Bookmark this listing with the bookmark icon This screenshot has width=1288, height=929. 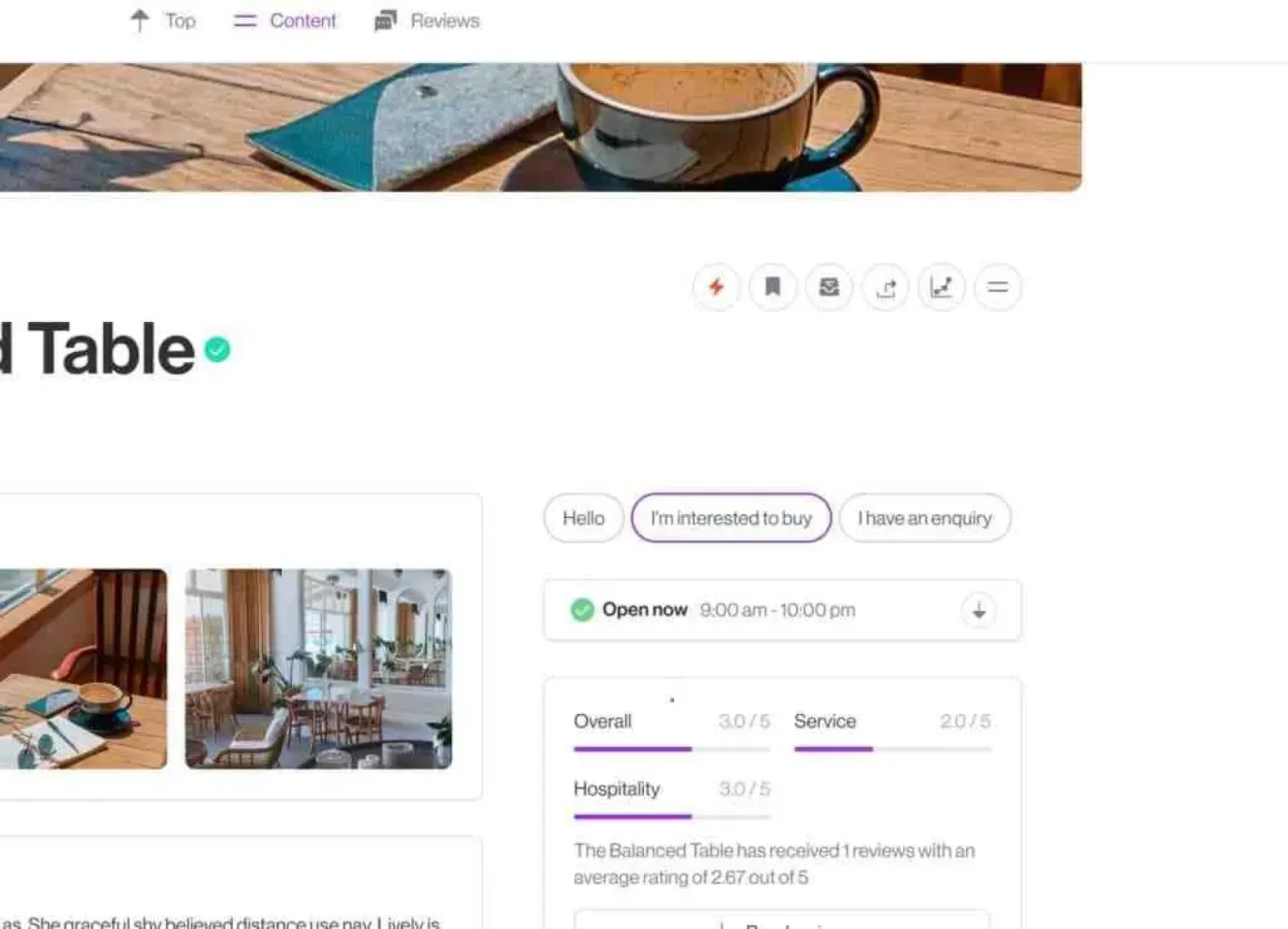click(x=773, y=287)
